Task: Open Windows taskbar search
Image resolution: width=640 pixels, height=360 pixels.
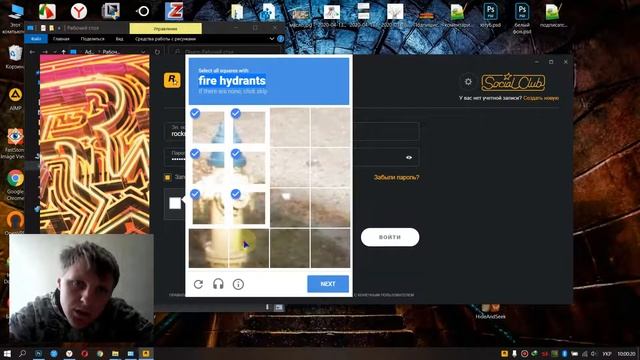Action: [x=22, y=353]
